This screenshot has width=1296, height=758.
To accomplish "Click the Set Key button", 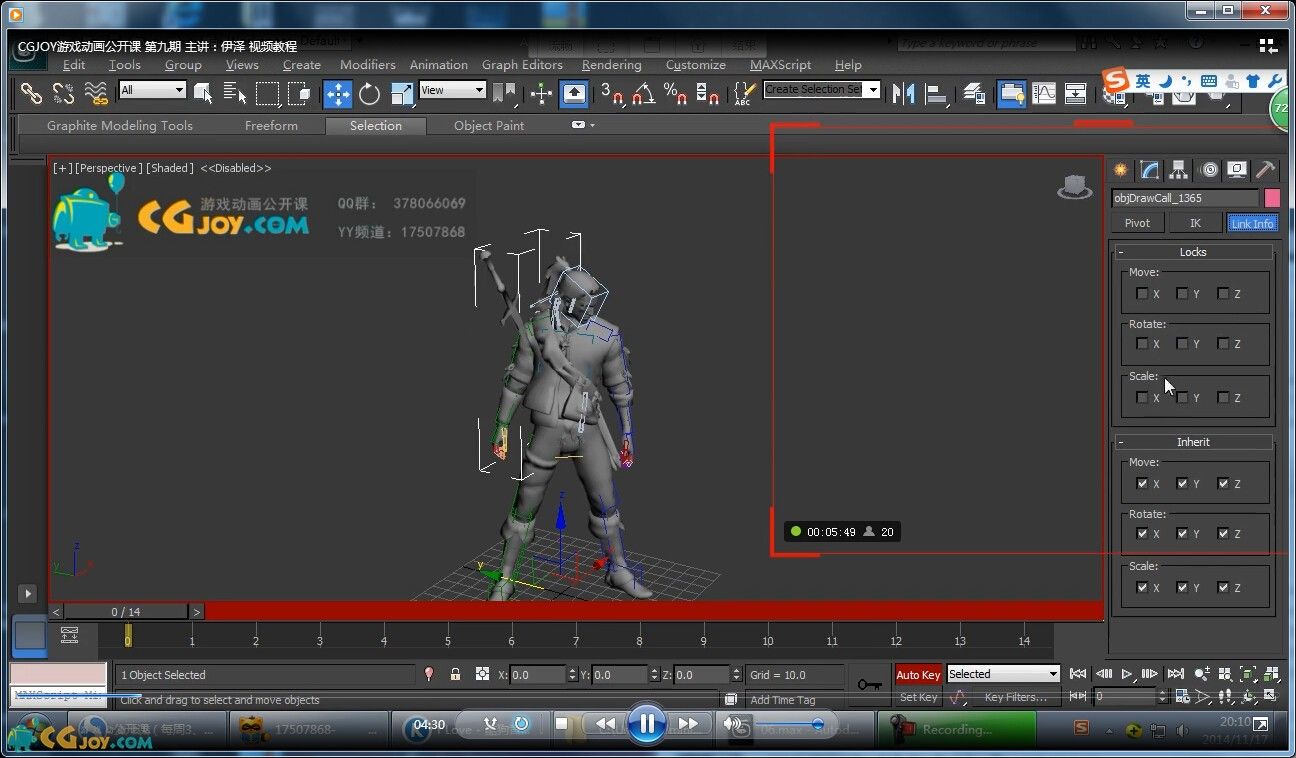I will pyautogui.click(x=918, y=697).
